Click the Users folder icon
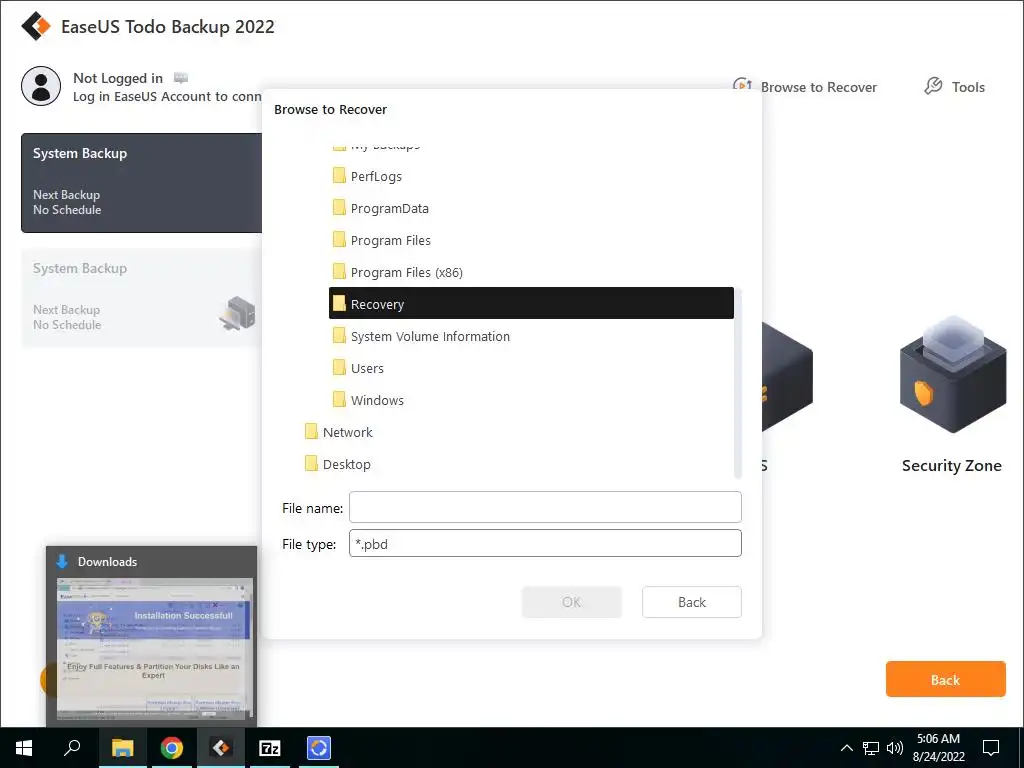Viewport: 1024px width, 768px height. (339, 368)
